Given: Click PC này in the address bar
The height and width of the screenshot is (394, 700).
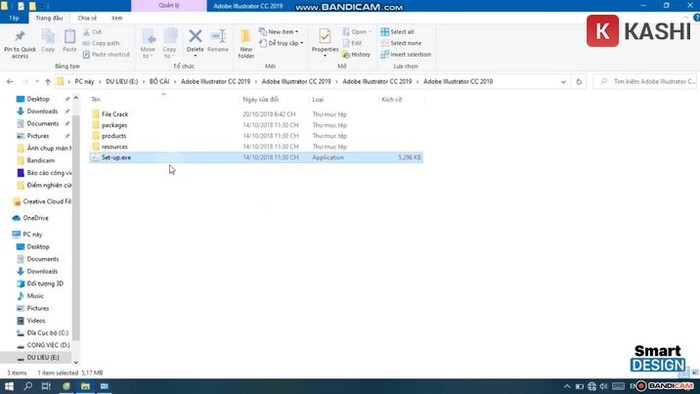Looking at the screenshot, I should pyautogui.click(x=84, y=82).
